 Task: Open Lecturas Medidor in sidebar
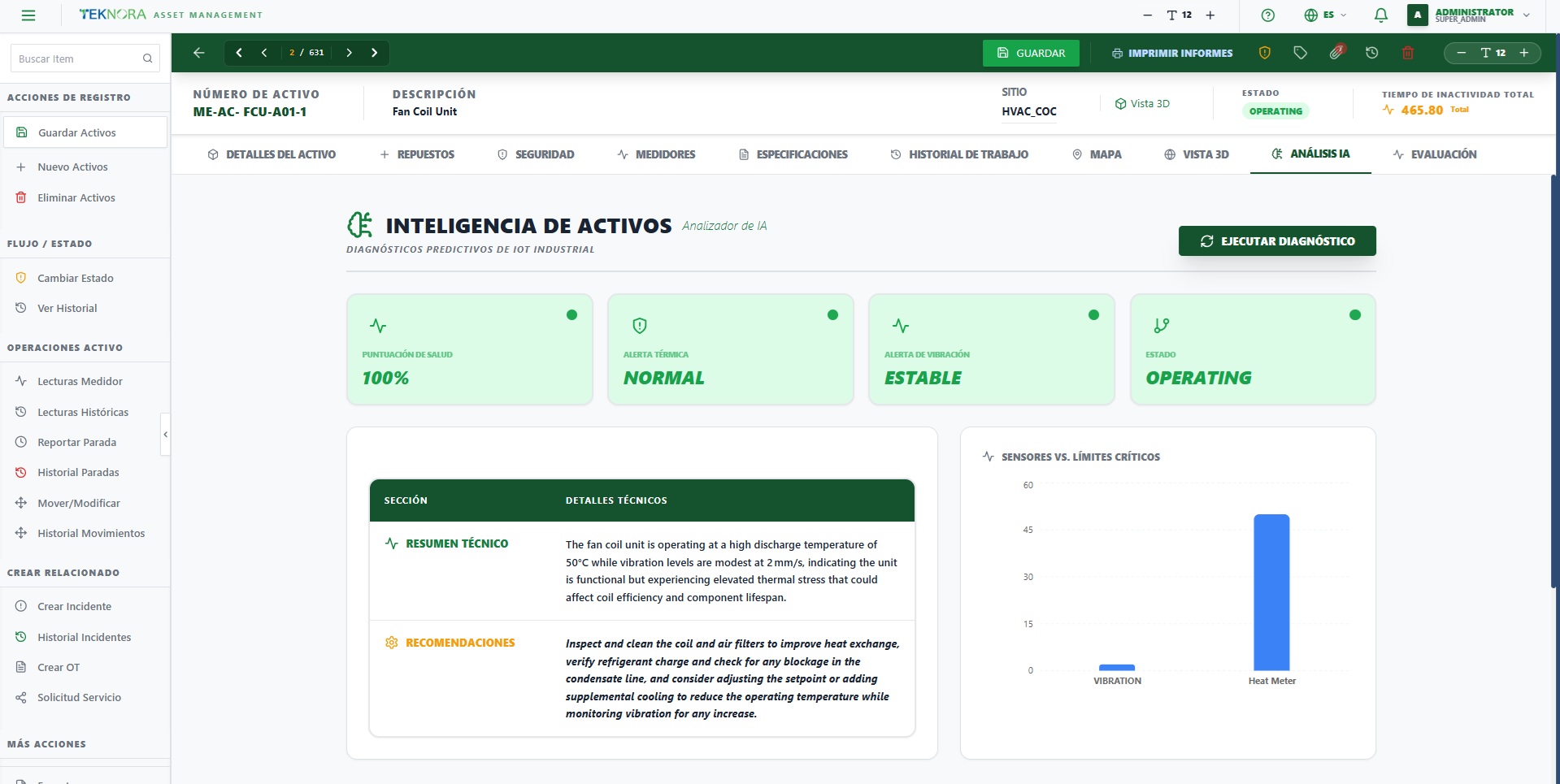coord(85,381)
